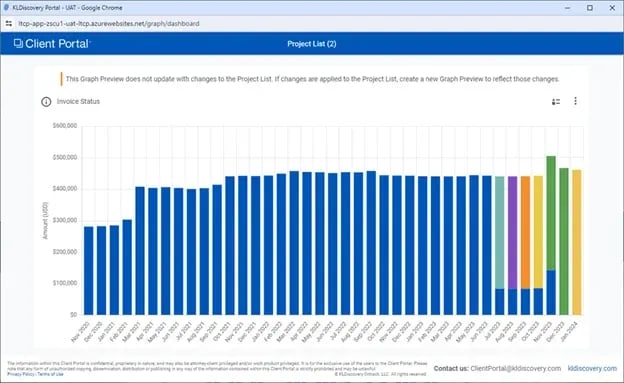Click the KLDiscovery Portal window favicon
The width and height of the screenshot is (624, 383).
(6, 8)
